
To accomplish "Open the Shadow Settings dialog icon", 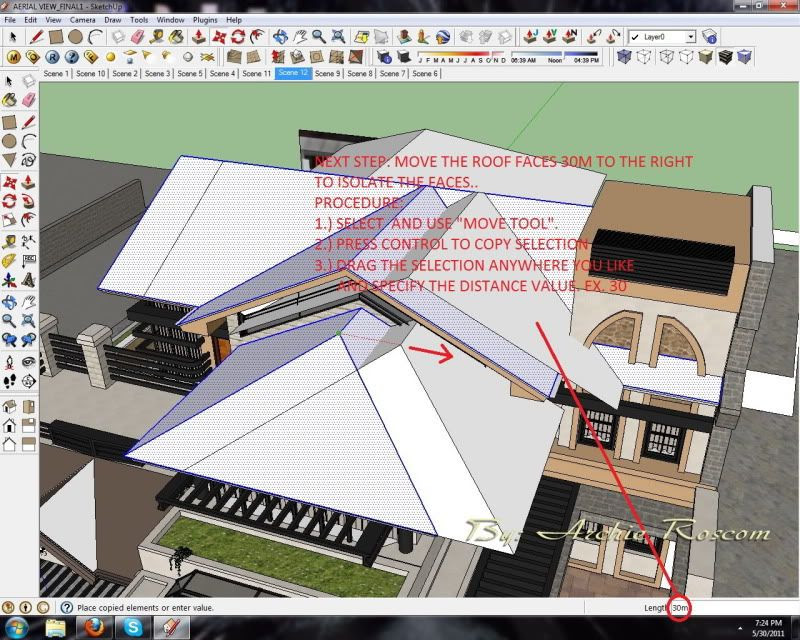I will pos(384,57).
